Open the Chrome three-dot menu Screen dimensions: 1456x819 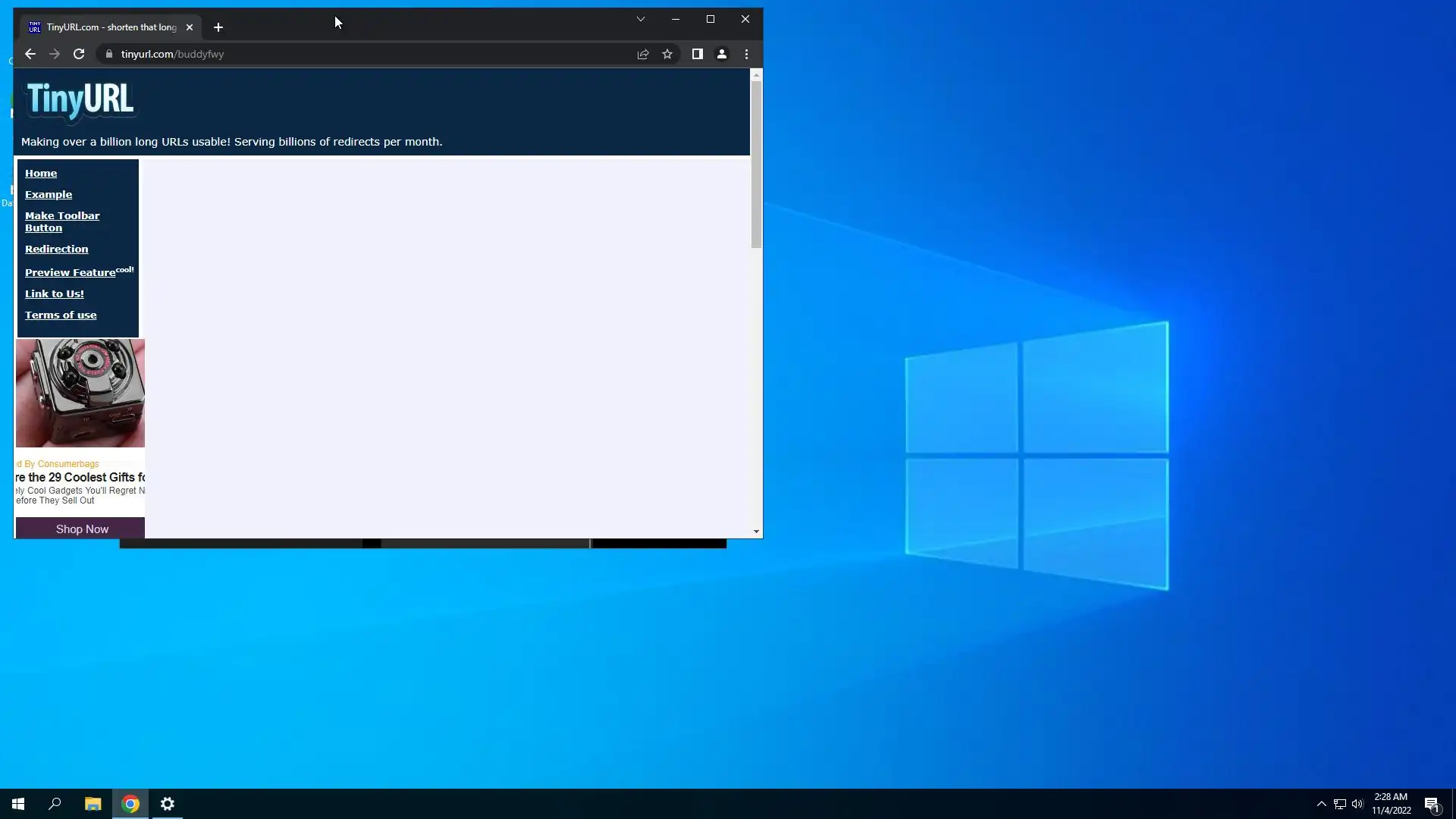(x=747, y=54)
